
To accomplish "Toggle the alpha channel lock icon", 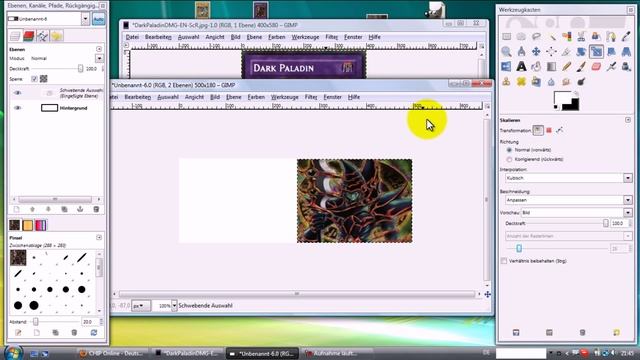I will (x=44, y=78).
